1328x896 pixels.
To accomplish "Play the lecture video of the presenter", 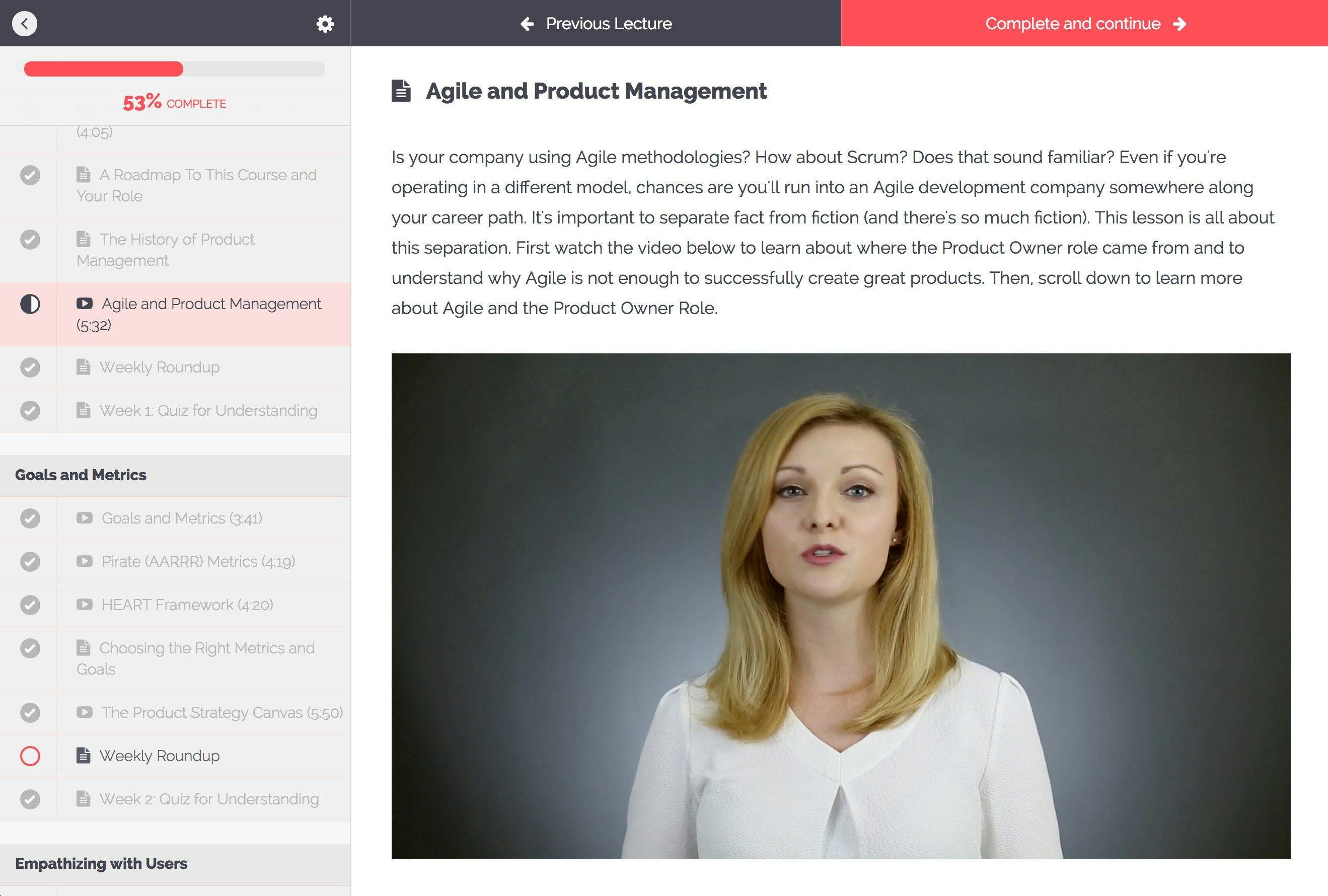I will [841, 606].
